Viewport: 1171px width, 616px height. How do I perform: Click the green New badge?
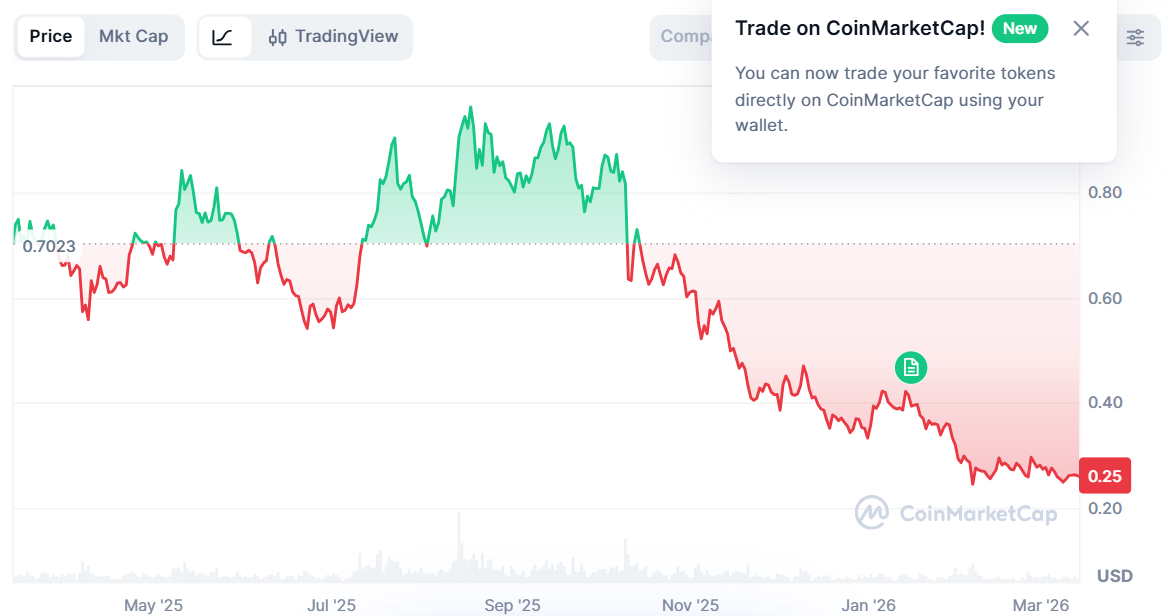pos(1020,29)
